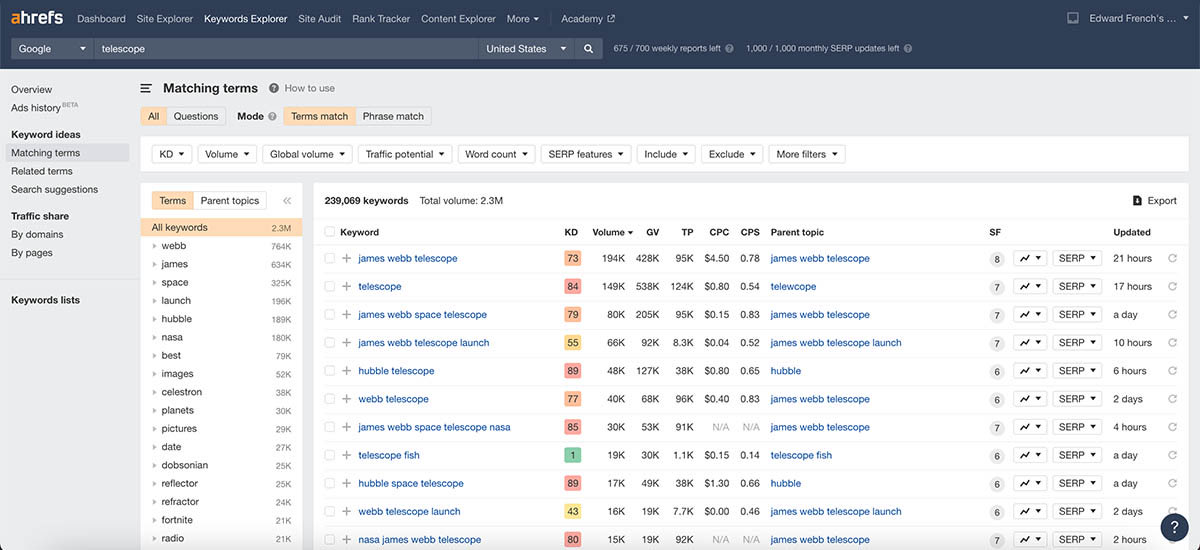The image size is (1200, 550).
Task: Open account menu Edward French's
Action: pyautogui.click(x=1140, y=19)
